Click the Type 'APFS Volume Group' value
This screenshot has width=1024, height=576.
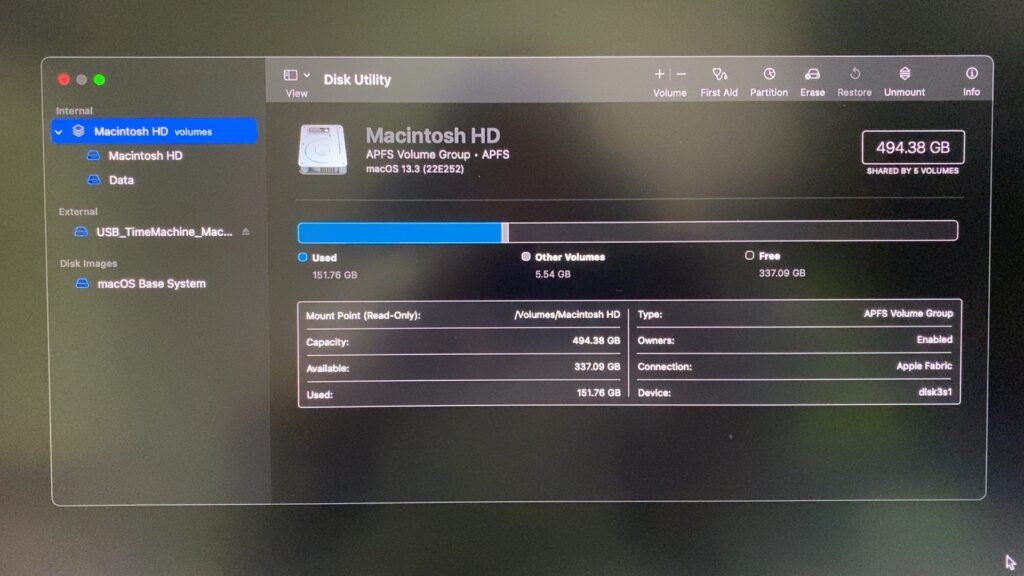tap(908, 313)
